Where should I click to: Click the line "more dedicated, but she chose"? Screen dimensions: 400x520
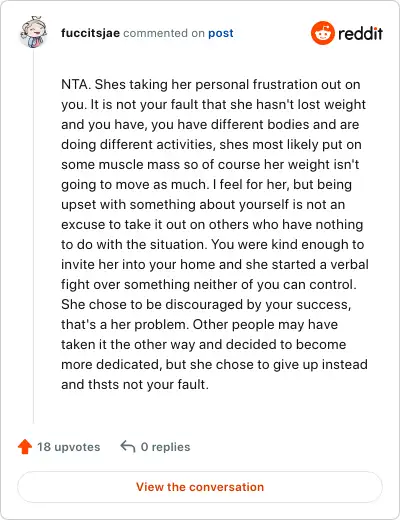click(214, 365)
